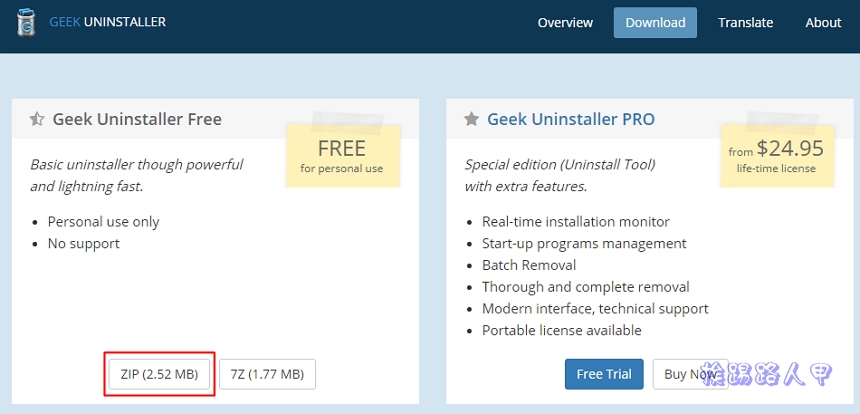Viewport: 860px width, 414px height.
Task: Open the Geek Uninstaller PRO heading link
Action: pos(571,119)
